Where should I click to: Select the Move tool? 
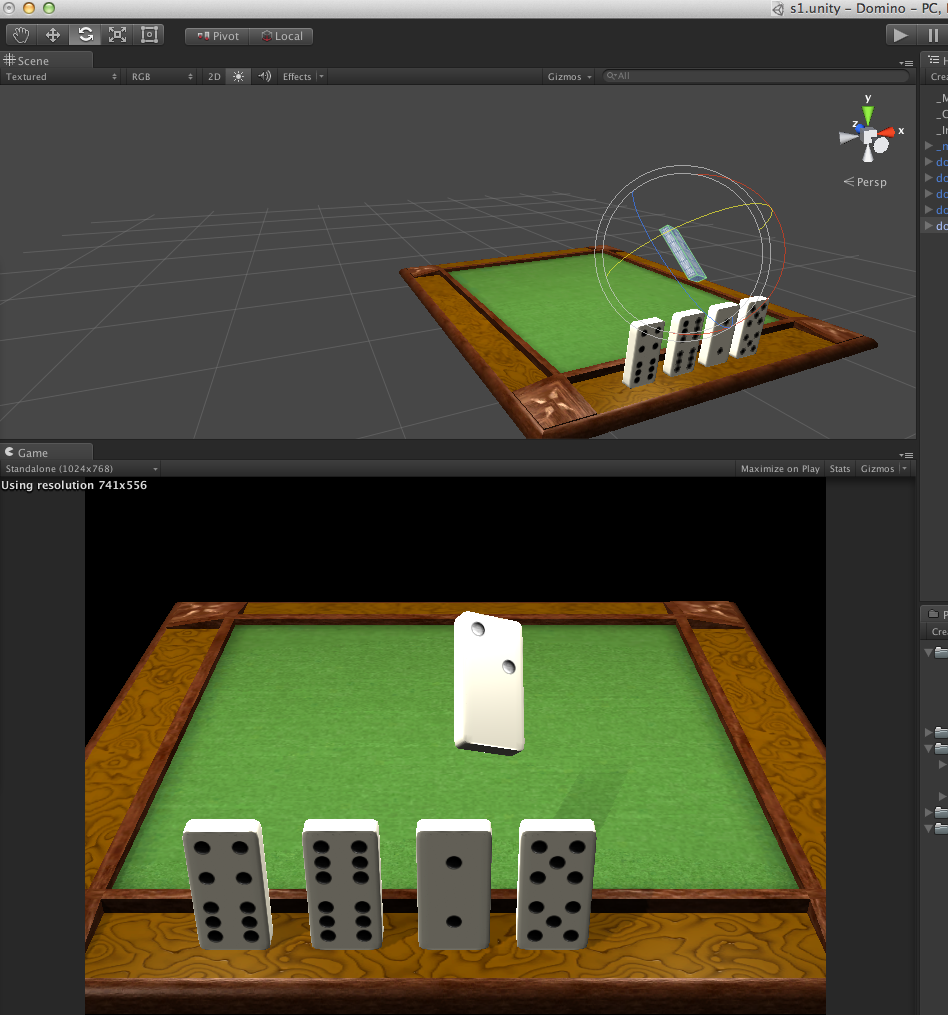click(x=52, y=34)
